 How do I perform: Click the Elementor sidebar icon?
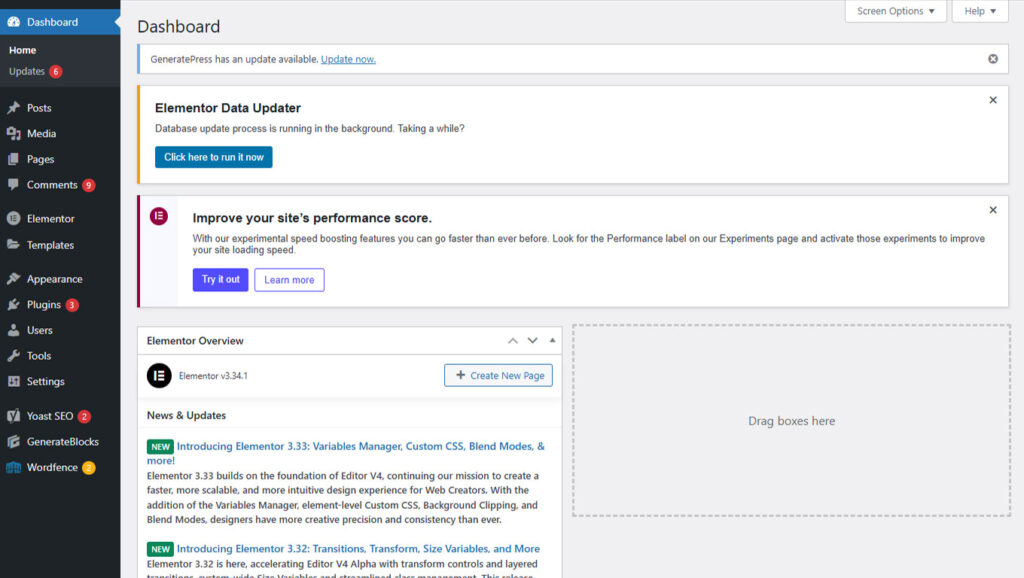tap(14, 219)
